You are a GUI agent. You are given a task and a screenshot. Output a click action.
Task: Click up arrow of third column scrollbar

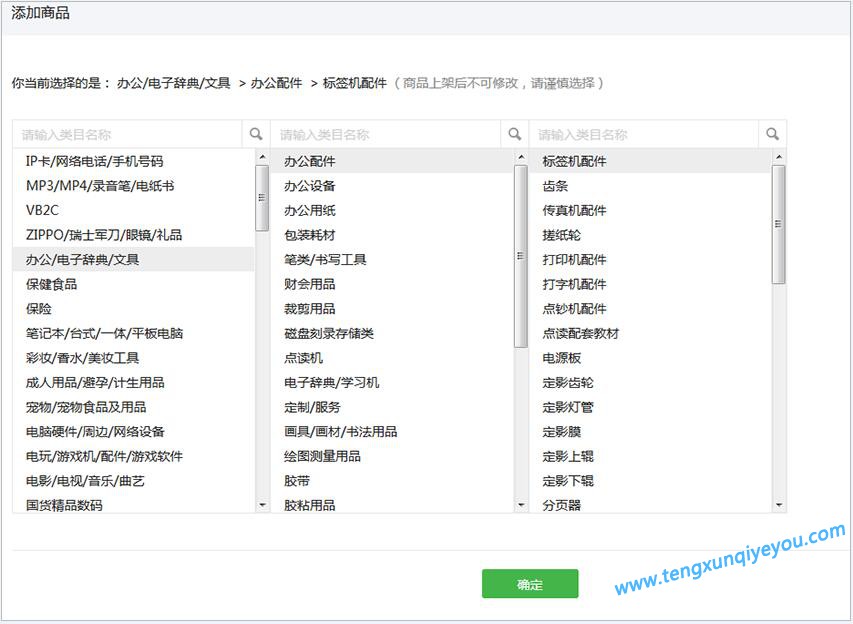(778, 157)
